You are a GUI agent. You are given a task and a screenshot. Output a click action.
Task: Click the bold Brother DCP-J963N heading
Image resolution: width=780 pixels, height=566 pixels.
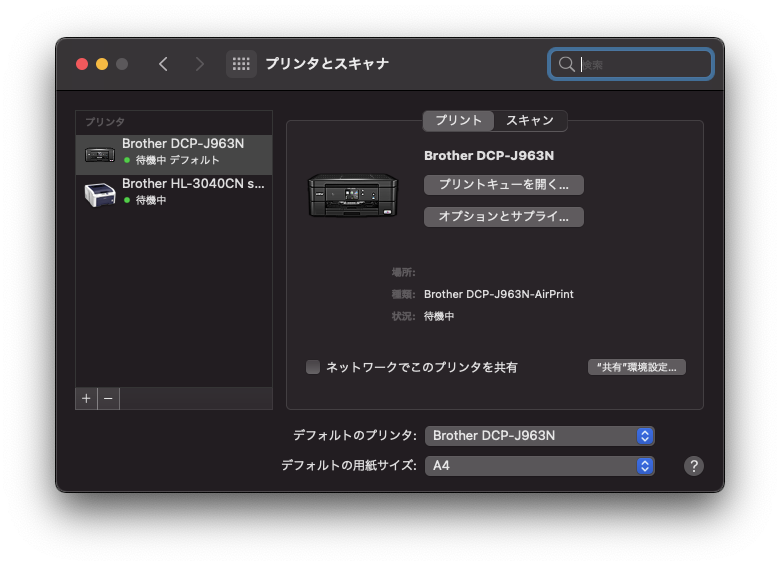(x=489, y=156)
